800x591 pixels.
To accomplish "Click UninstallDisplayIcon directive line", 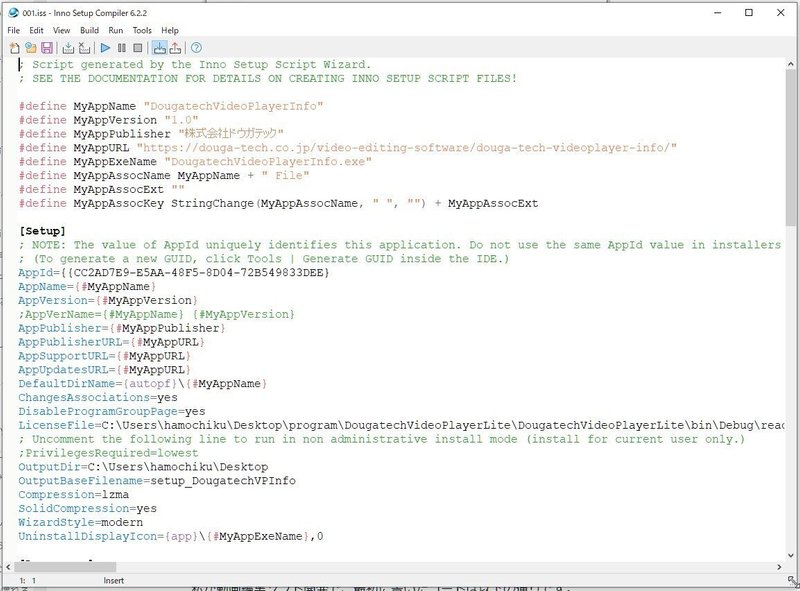I will [171, 536].
